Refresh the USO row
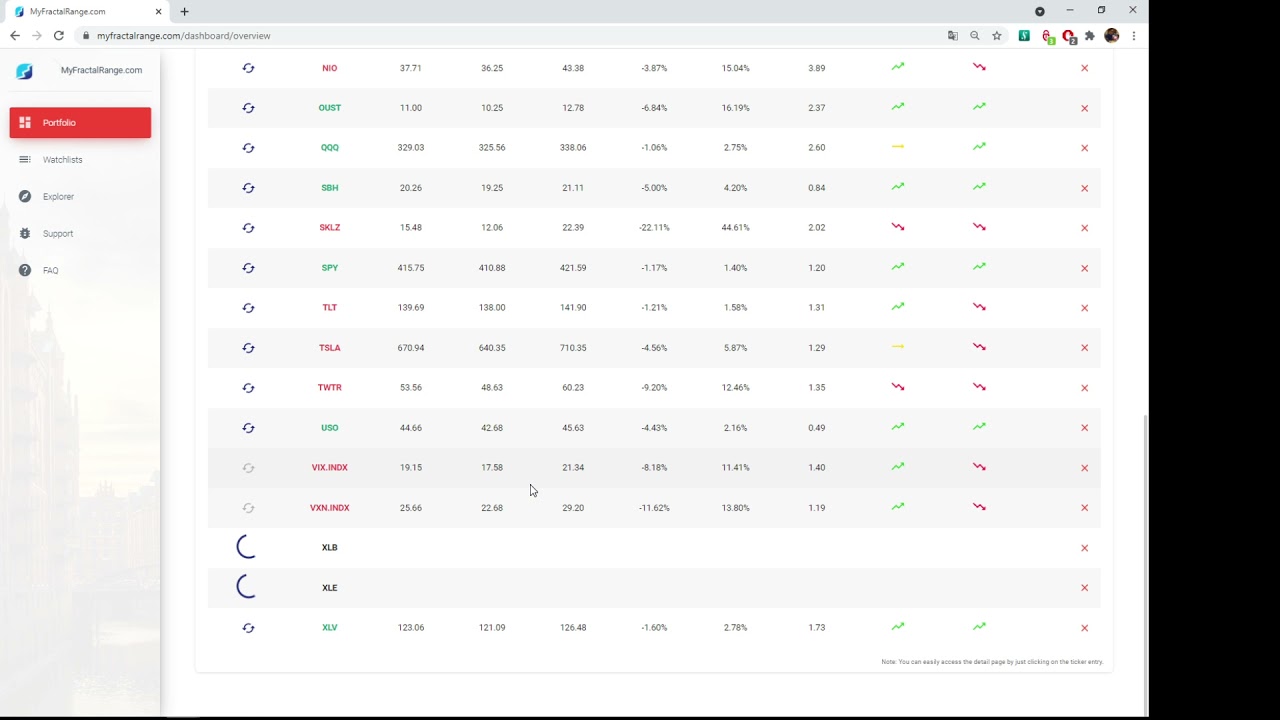 point(248,428)
